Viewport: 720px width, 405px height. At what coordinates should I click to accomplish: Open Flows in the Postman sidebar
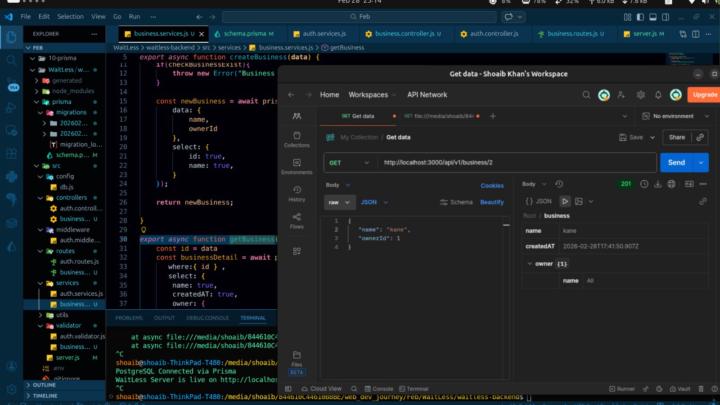(297, 221)
